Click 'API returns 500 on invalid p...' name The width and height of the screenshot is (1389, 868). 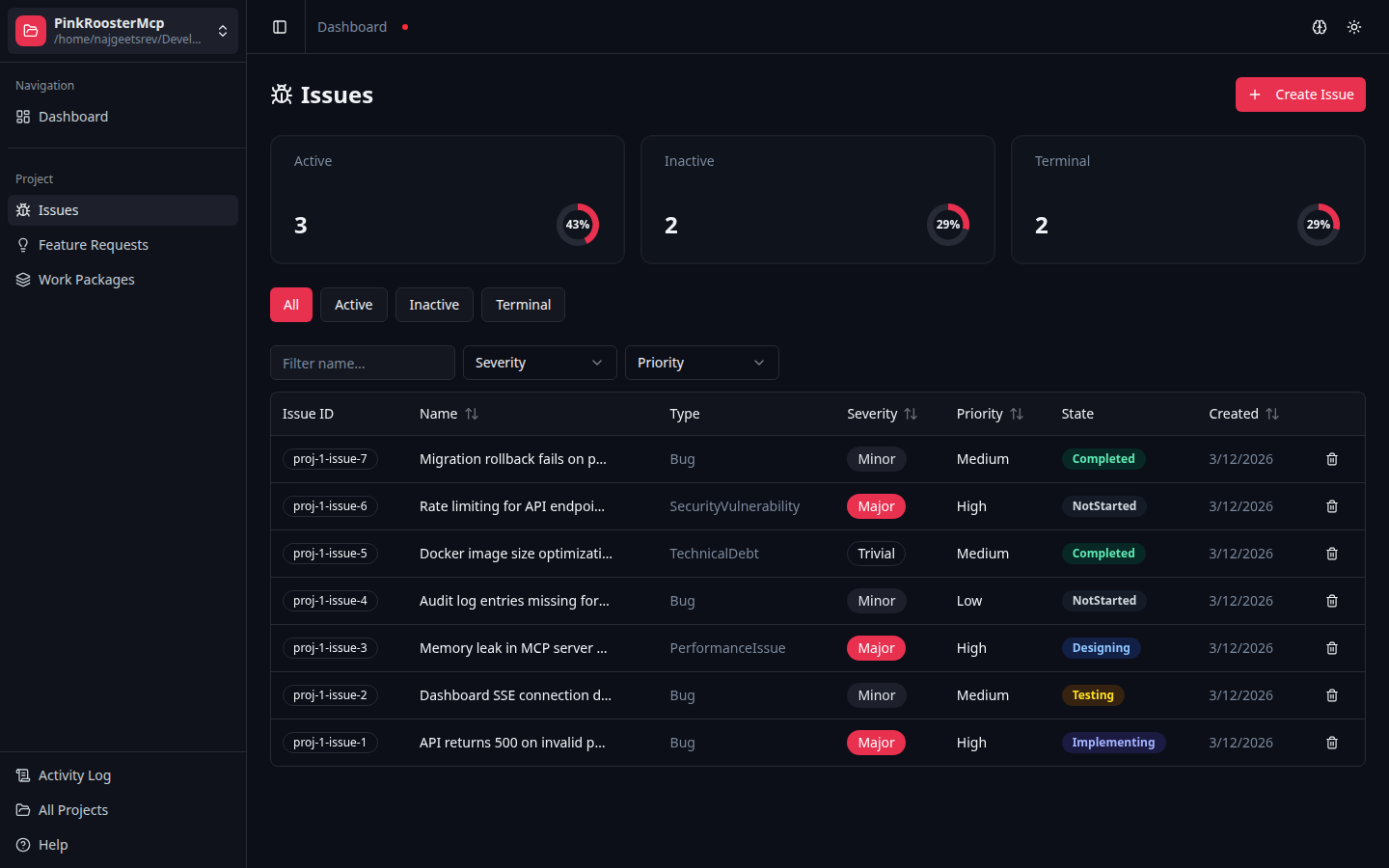512,743
